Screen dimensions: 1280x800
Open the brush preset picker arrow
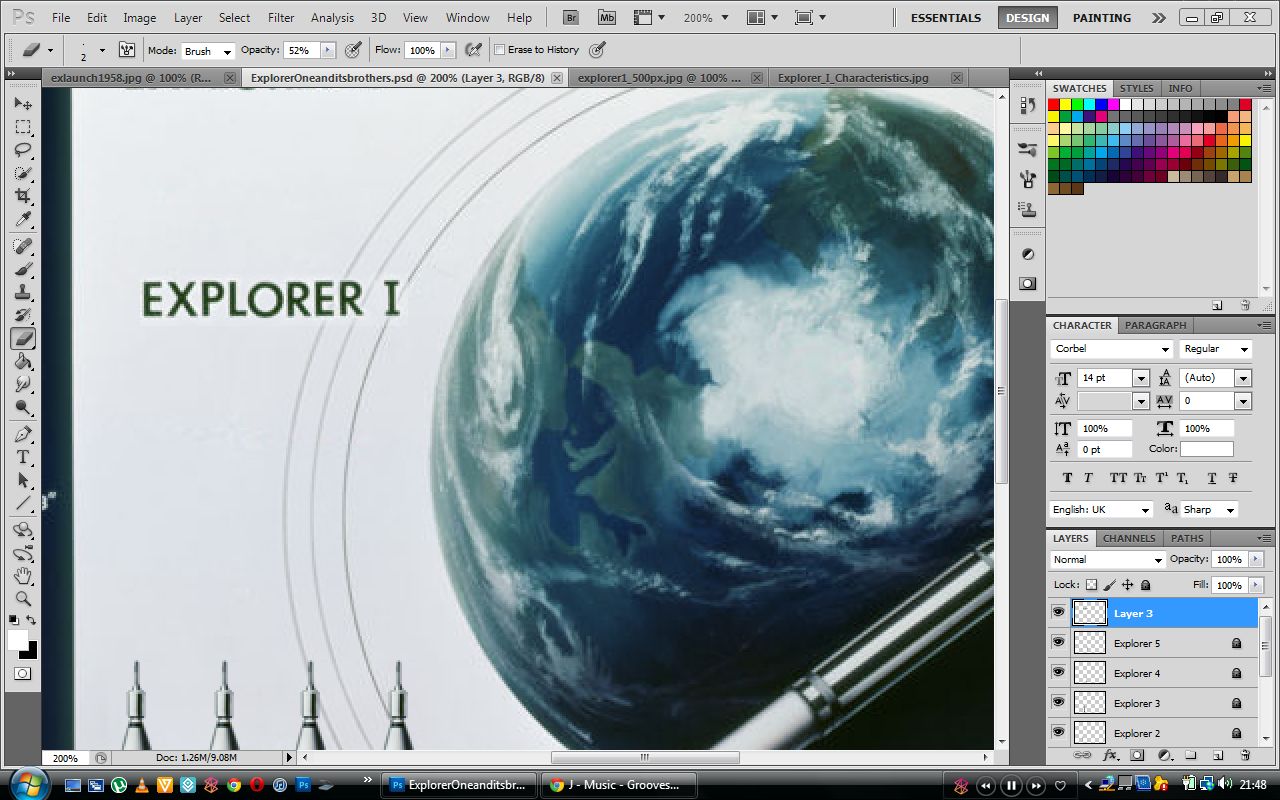(102, 50)
